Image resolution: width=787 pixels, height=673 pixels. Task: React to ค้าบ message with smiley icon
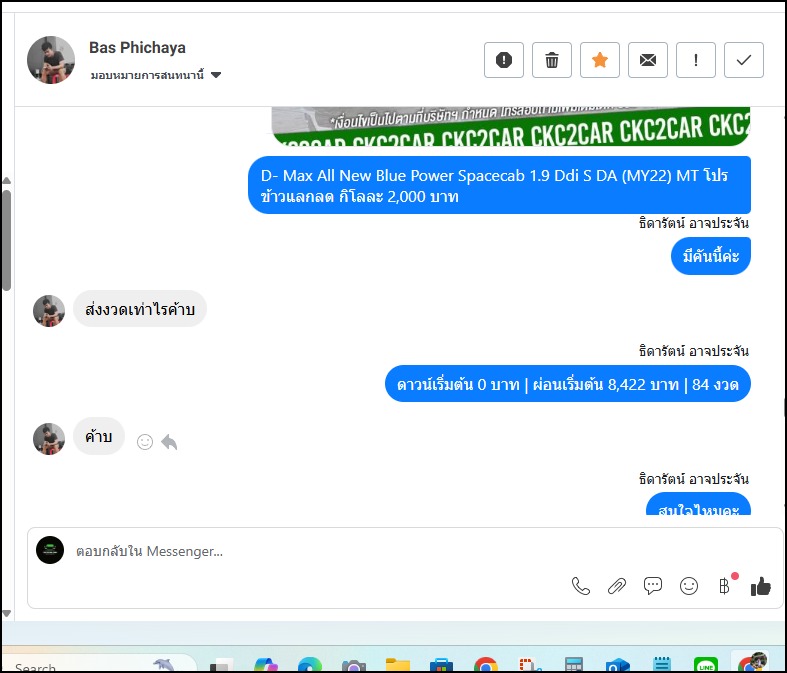[145, 442]
